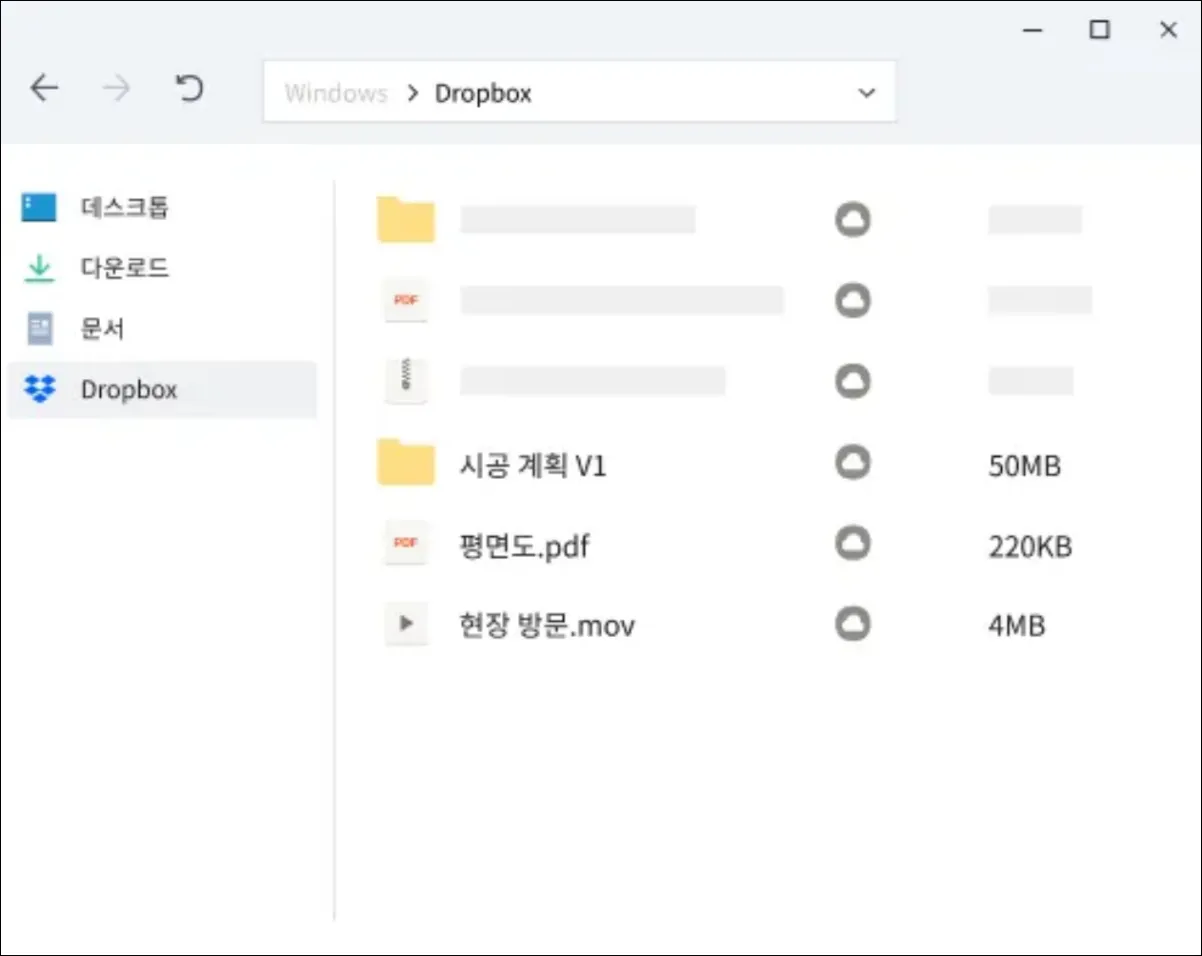This screenshot has width=1202, height=956.
Task: Click the PDF icon of 평면도.pdf
Action: [x=406, y=543]
